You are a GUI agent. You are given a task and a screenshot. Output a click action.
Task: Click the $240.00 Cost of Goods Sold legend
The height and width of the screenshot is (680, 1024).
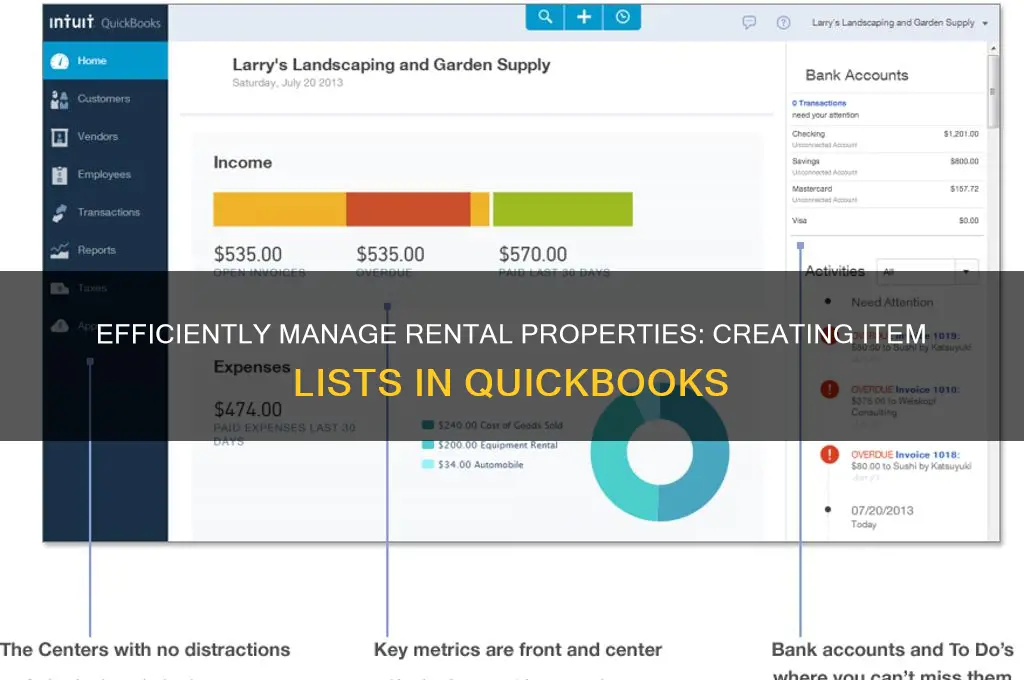click(x=492, y=425)
